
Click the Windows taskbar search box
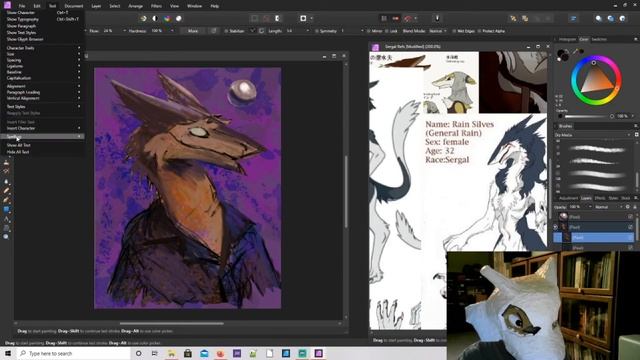pos(73,353)
